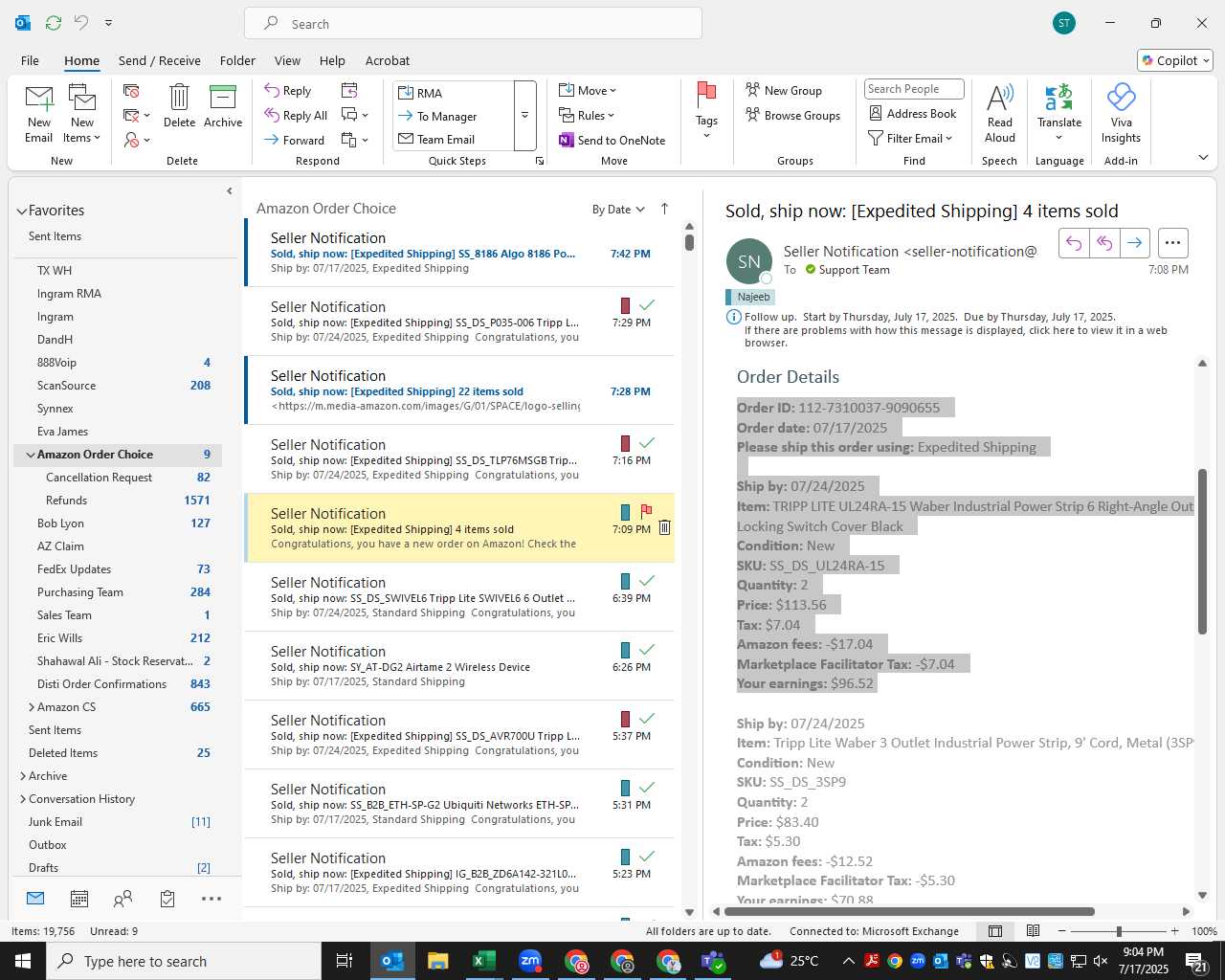The image size is (1225, 980).
Task: Apply the To Manager quick step
Action: pyautogui.click(x=454, y=116)
